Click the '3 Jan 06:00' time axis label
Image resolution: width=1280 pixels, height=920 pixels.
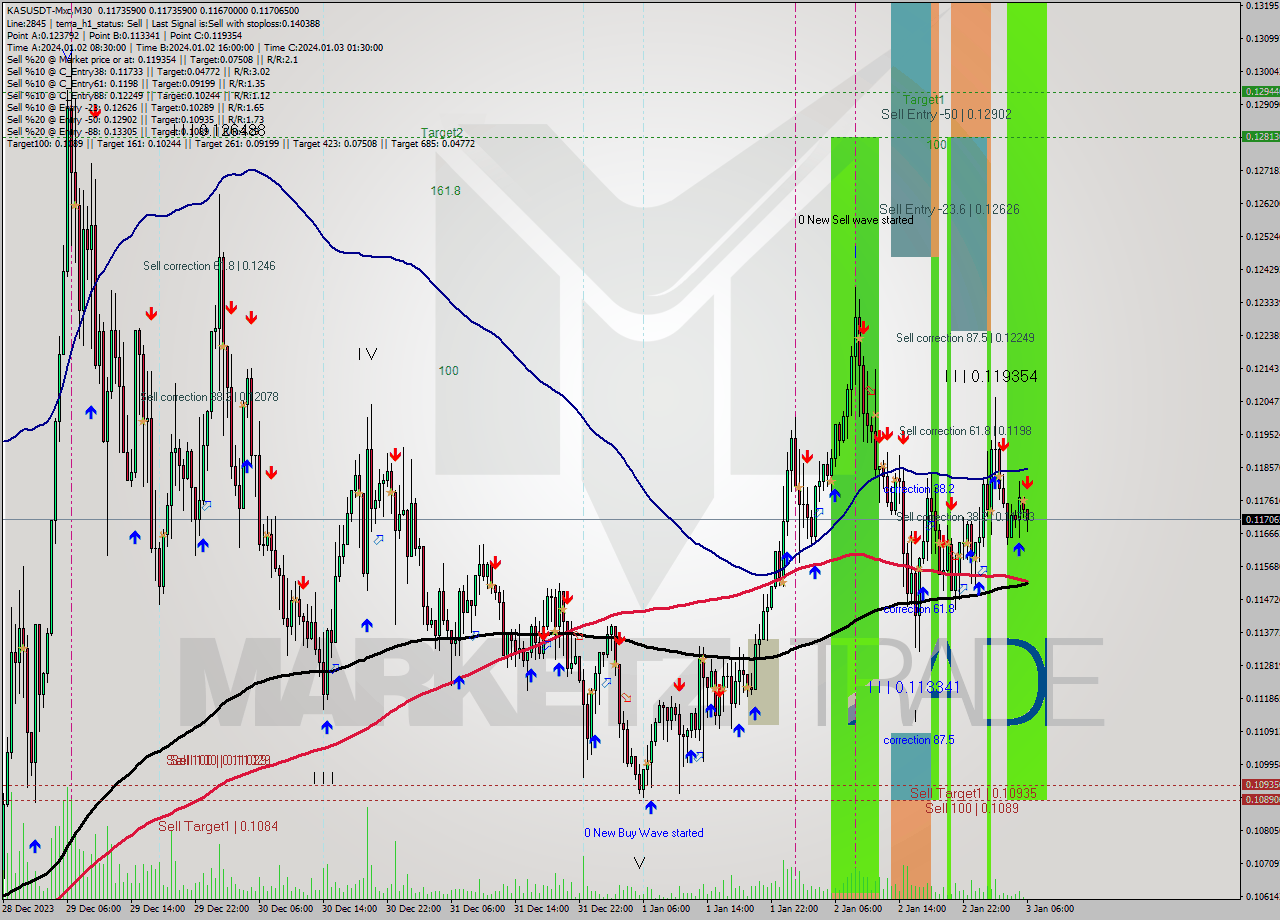click(x=1049, y=909)
